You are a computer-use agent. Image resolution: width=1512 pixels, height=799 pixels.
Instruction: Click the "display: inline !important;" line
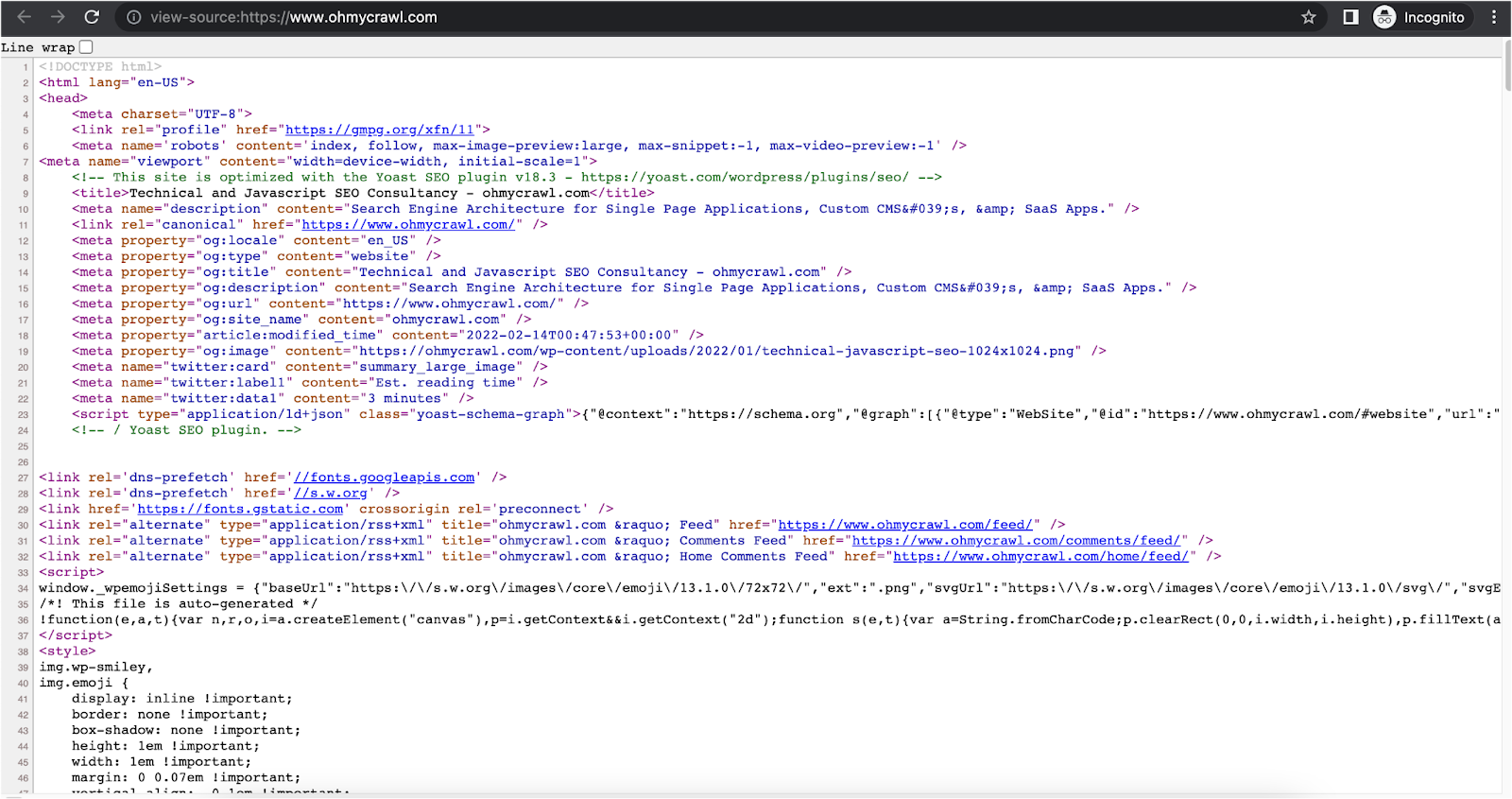pos(182,699)
